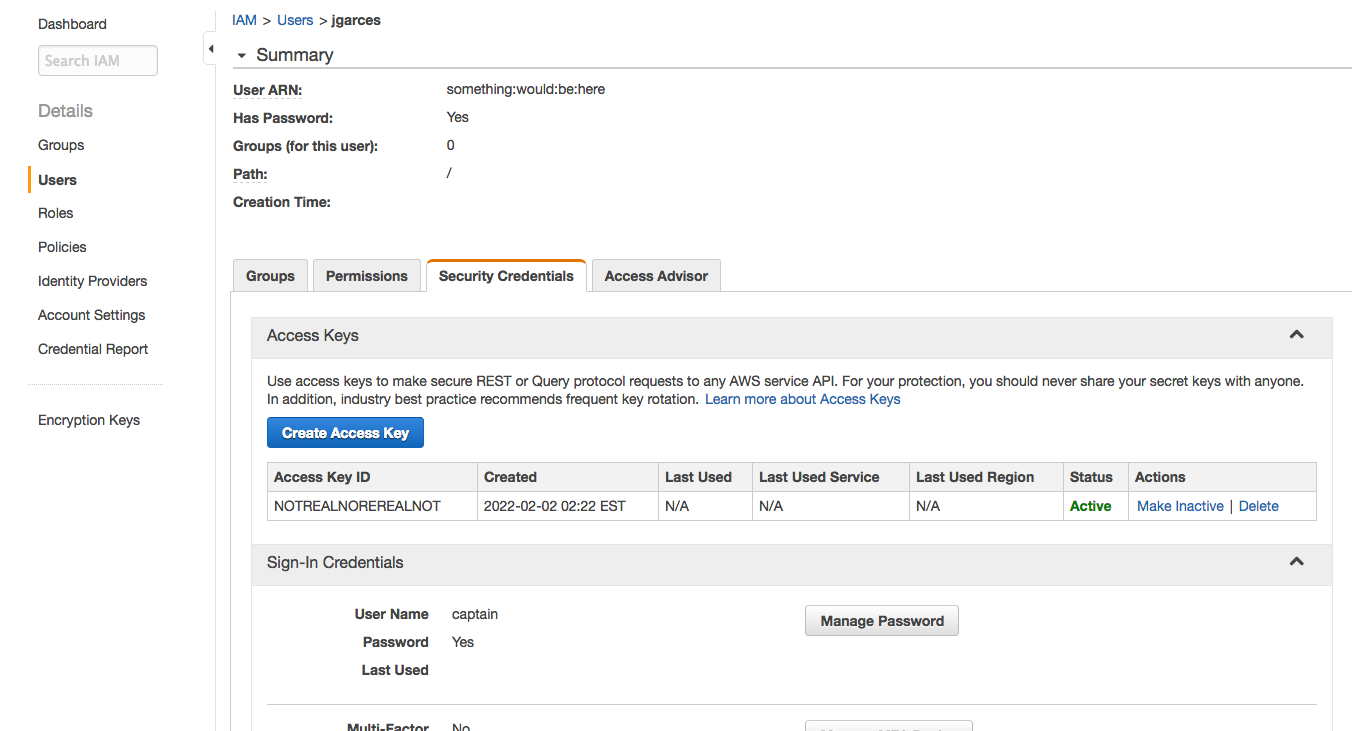Collapse the Summary section triangle
Image resolution: width=1352 pixels, height=731 pixels.
click(241, 56)
